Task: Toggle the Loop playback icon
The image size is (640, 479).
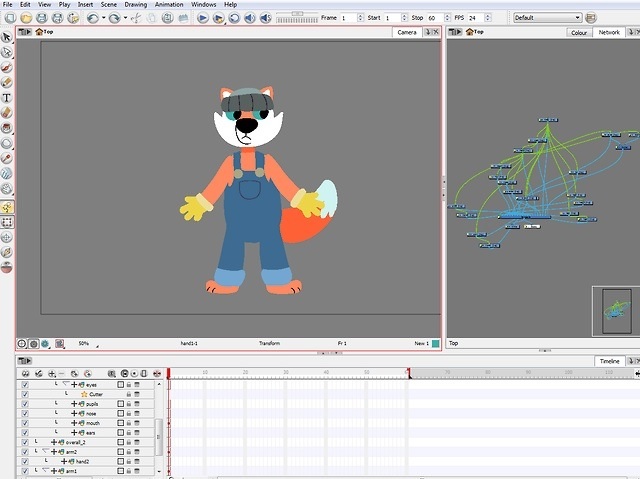Action: 234,18
